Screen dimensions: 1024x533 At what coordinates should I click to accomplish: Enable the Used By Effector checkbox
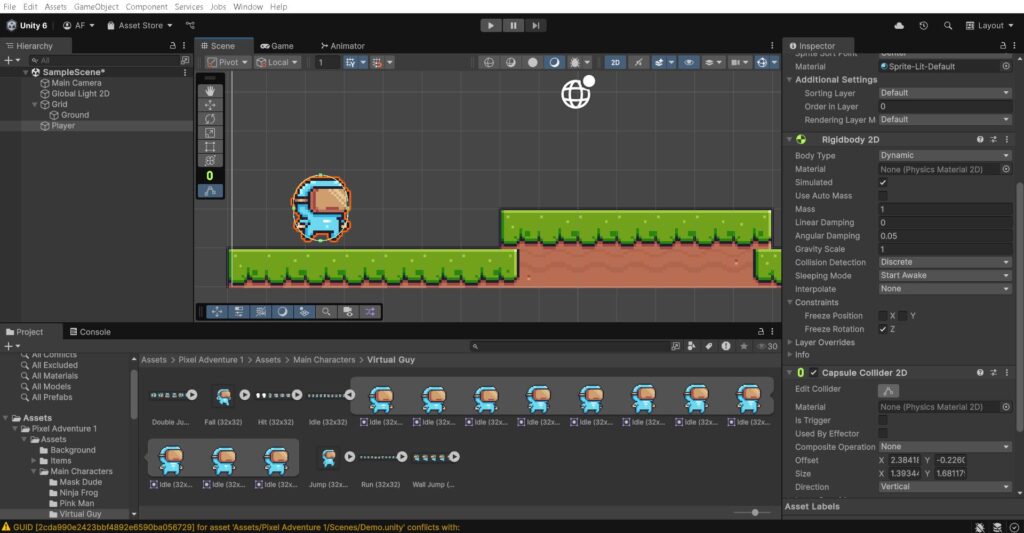tap(883, 433)
